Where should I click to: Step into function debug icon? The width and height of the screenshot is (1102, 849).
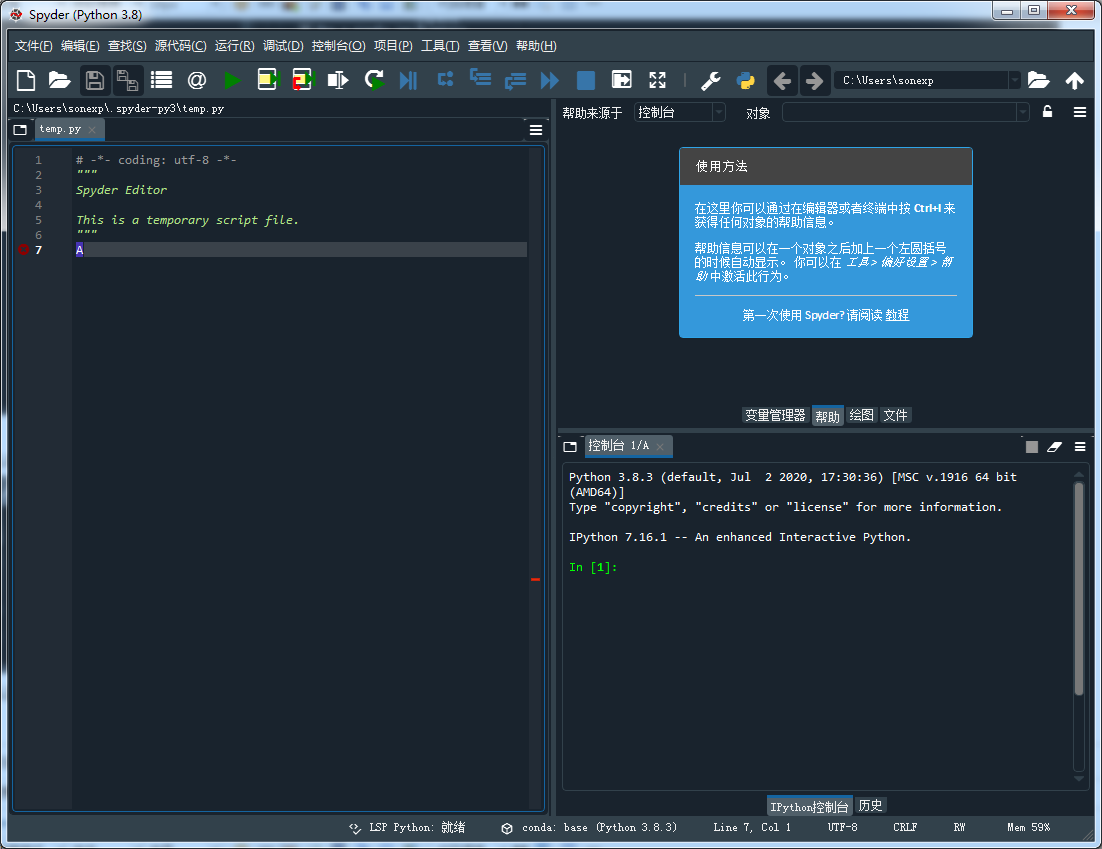point(481,77)
